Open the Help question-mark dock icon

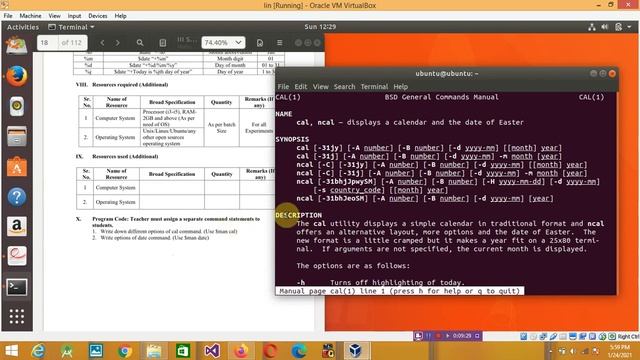[17, 197]
